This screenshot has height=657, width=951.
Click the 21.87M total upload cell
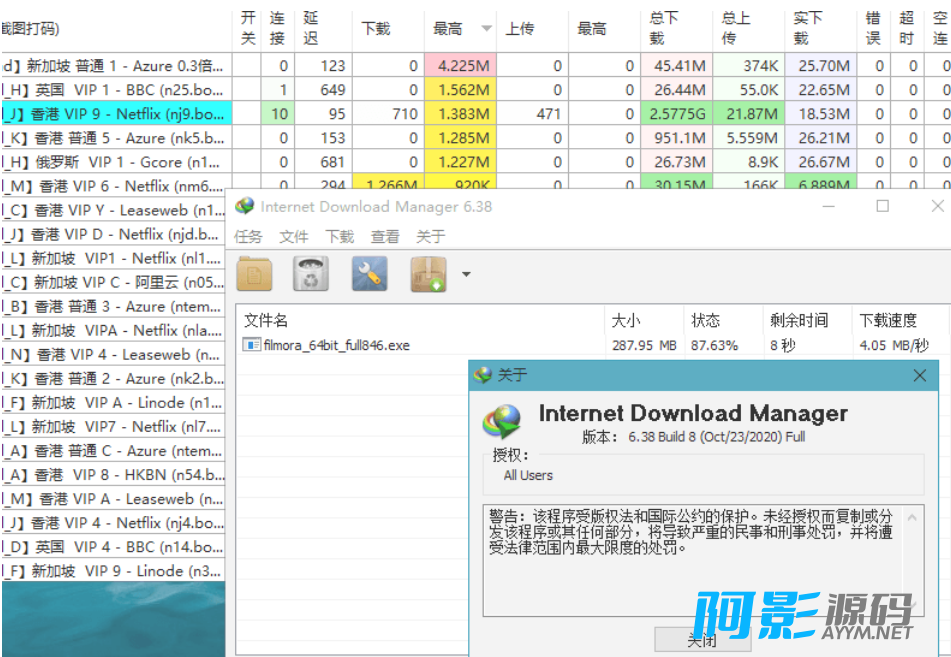pos(748,114)
